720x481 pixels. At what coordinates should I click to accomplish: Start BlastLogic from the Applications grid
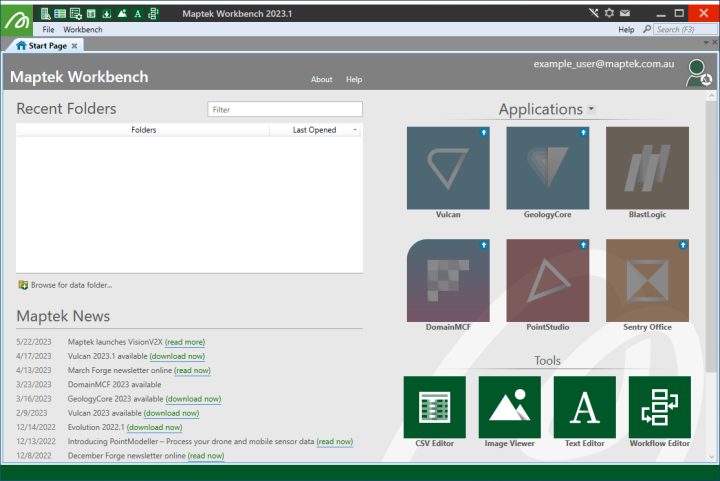(x=647, y=168)
